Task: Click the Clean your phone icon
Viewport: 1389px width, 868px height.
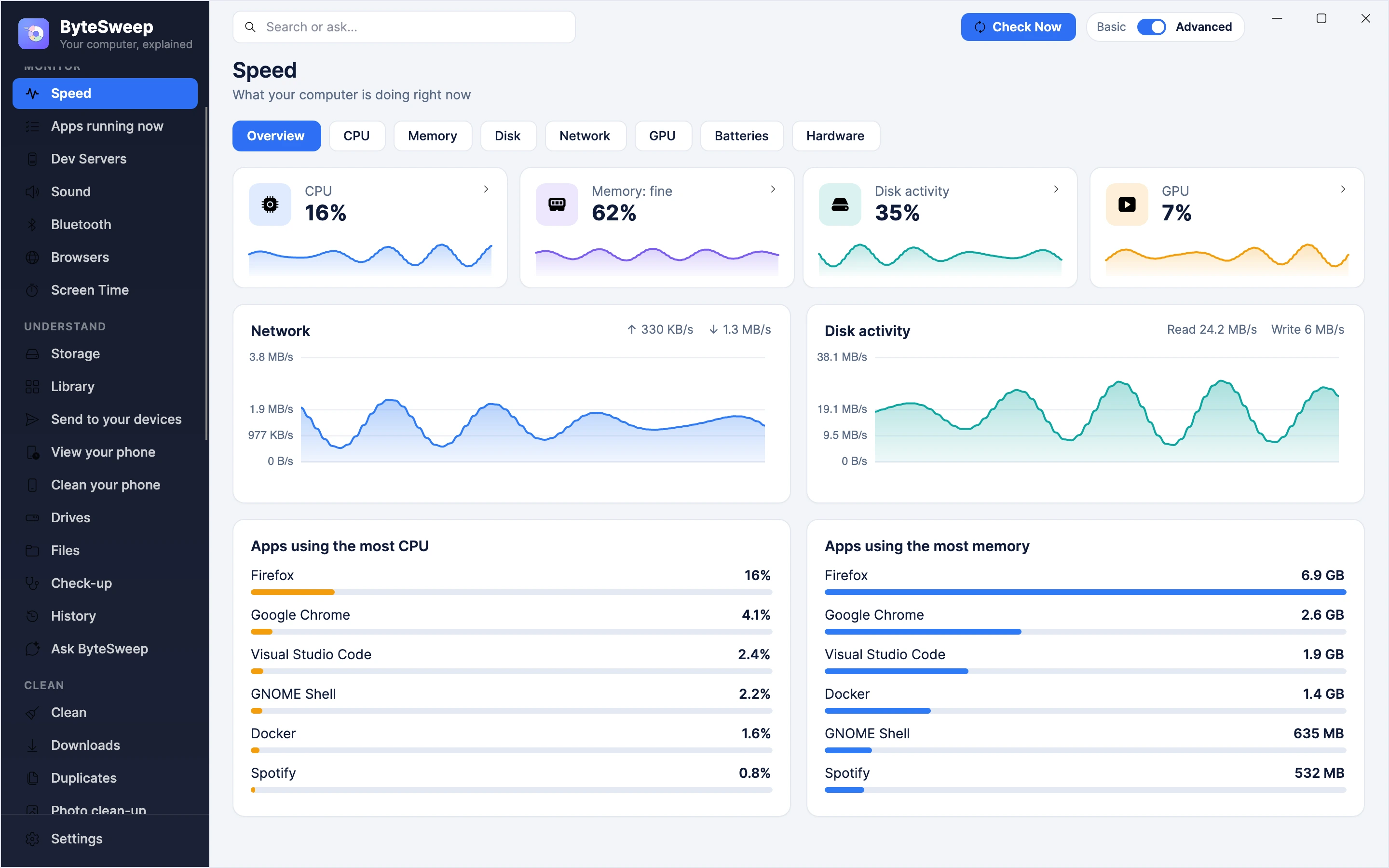Action: pos(33,485)
